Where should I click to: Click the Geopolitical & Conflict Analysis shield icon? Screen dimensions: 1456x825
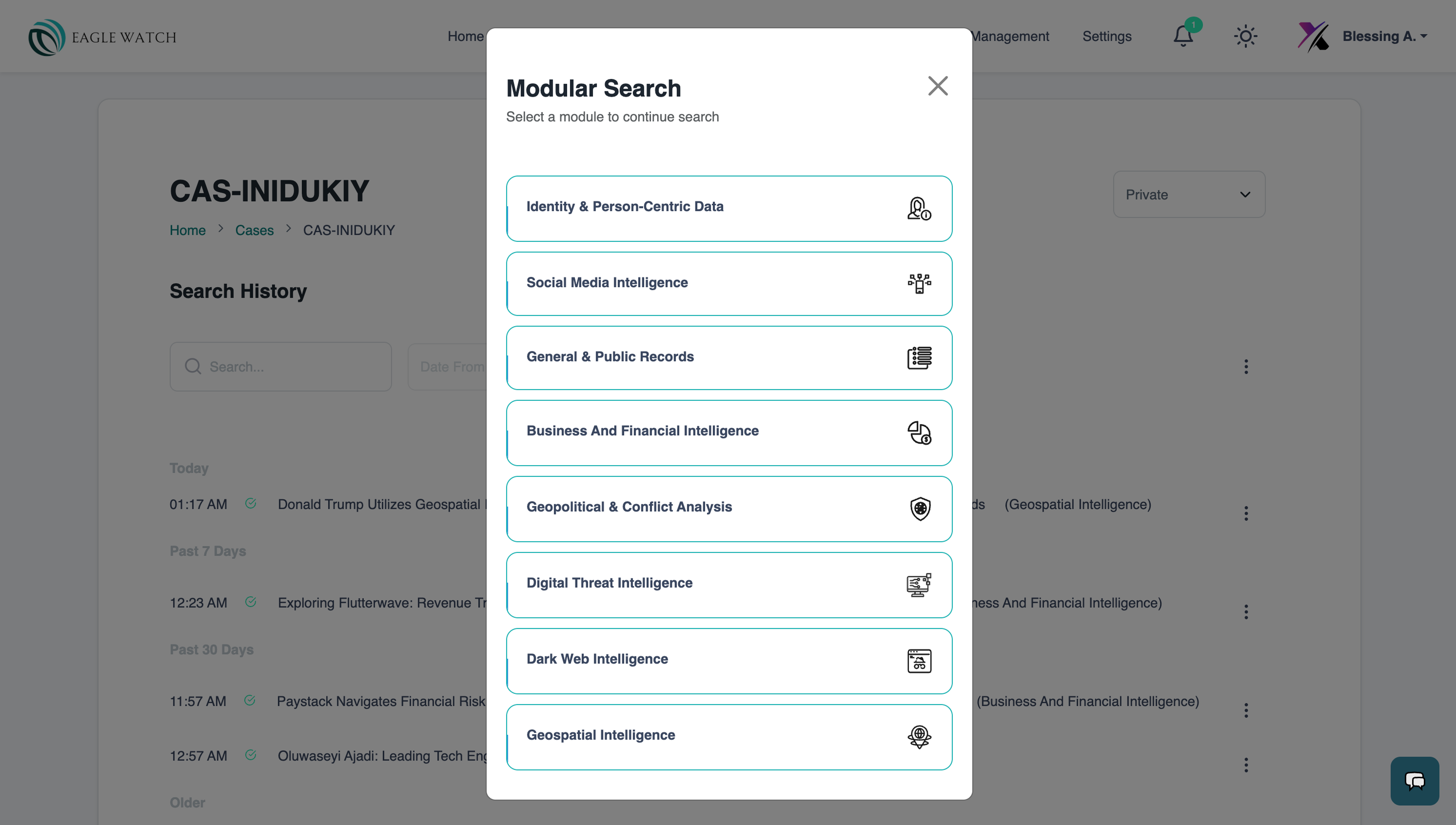coord(920,508)
